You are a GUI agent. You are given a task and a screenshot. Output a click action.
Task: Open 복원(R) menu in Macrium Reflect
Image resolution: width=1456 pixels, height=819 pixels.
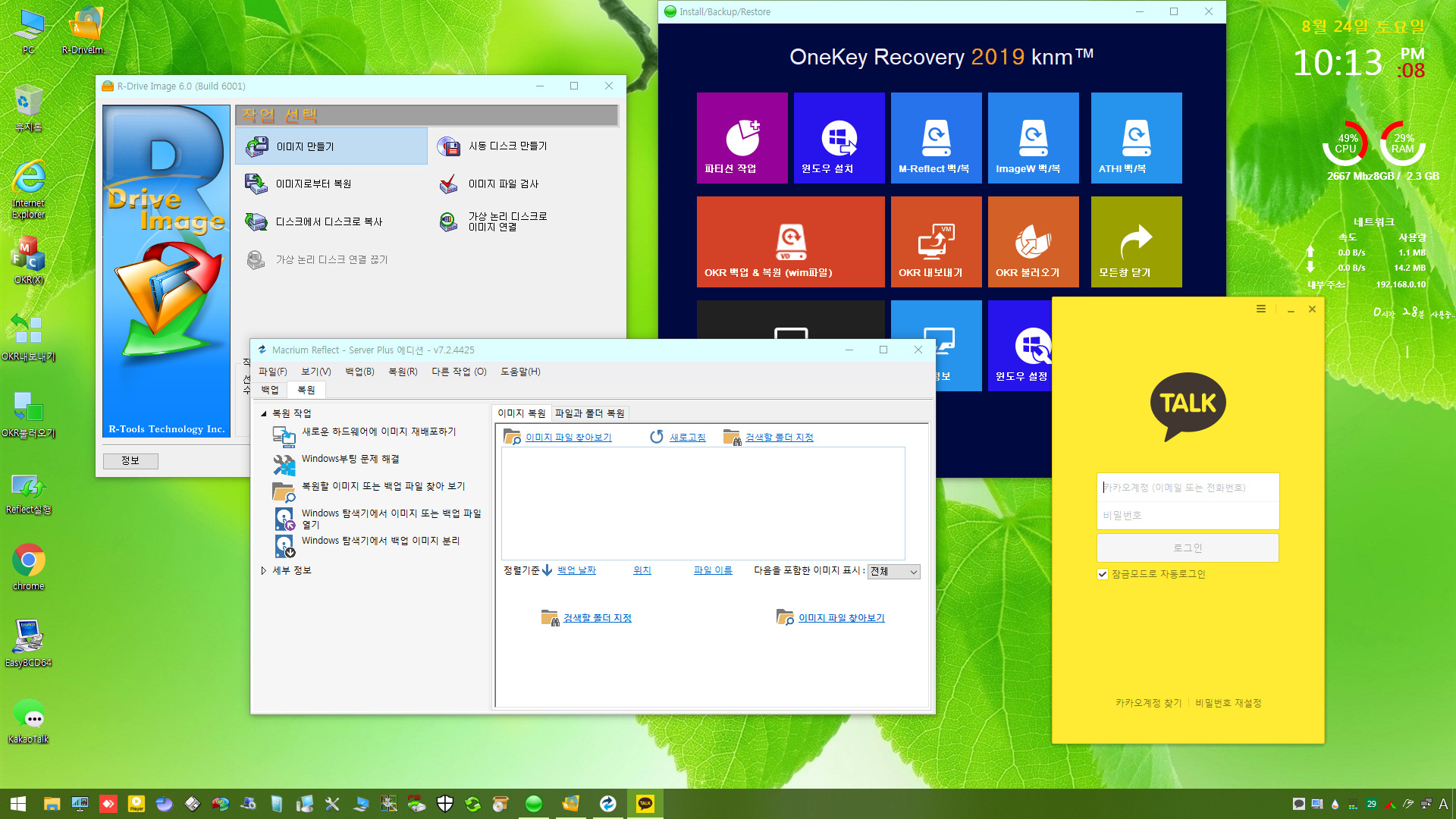[x=403, y=372]
